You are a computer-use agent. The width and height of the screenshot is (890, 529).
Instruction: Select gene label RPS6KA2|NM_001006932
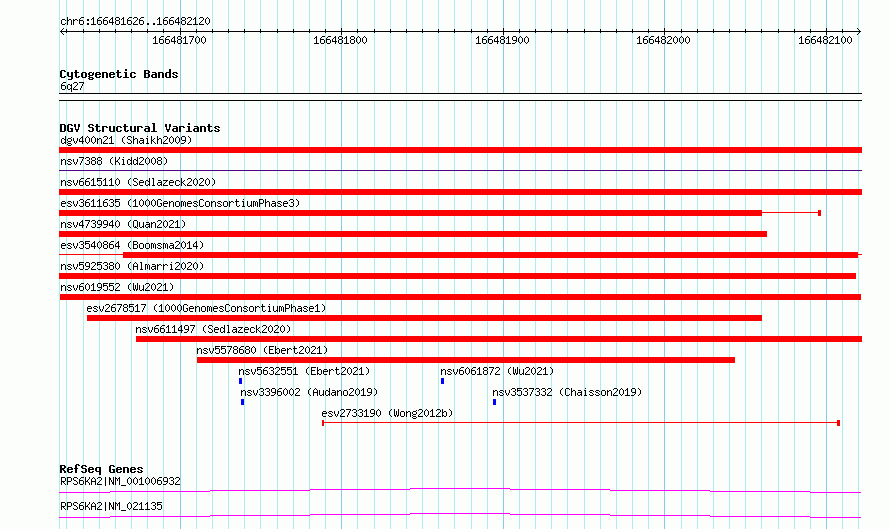pyautogui.click(x=120, y=481)
